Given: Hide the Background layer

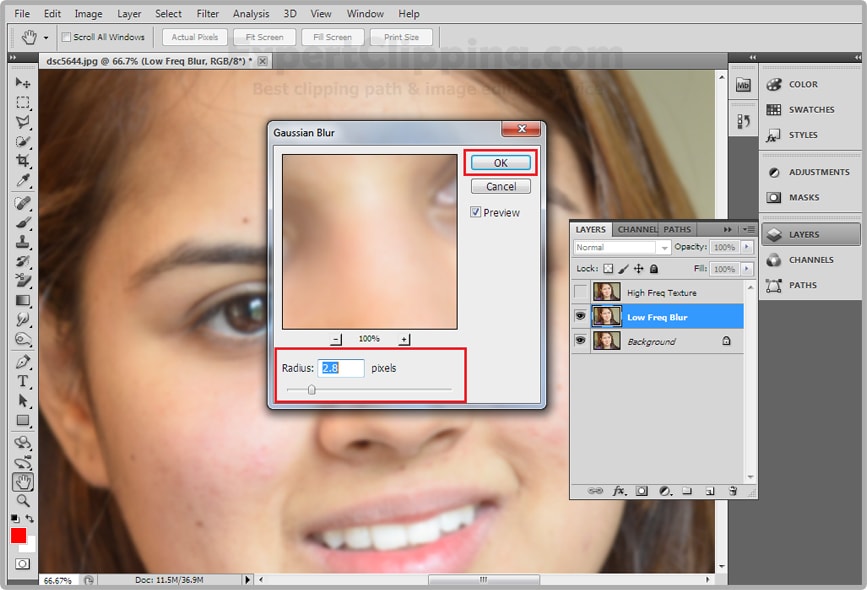Looking at the screenshot, I should tap(580, 341).
